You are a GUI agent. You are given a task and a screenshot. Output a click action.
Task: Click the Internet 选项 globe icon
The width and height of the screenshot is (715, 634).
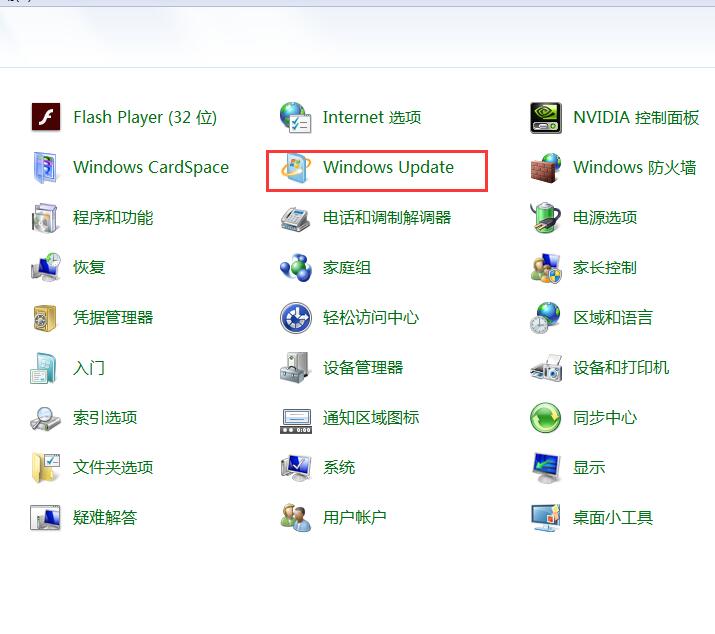pos(295,117)
